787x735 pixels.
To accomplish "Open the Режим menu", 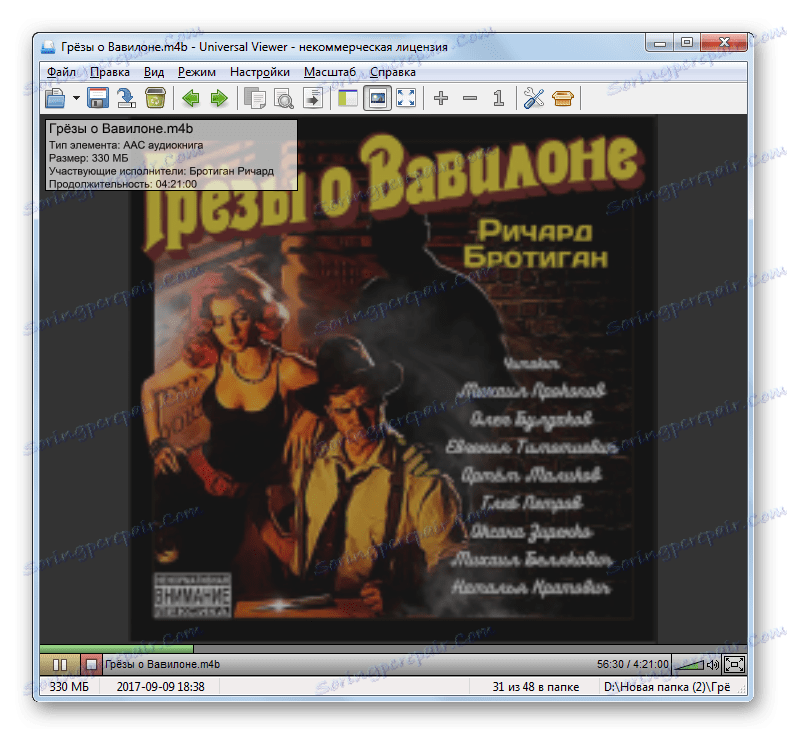I will click(x=197, y=72).
